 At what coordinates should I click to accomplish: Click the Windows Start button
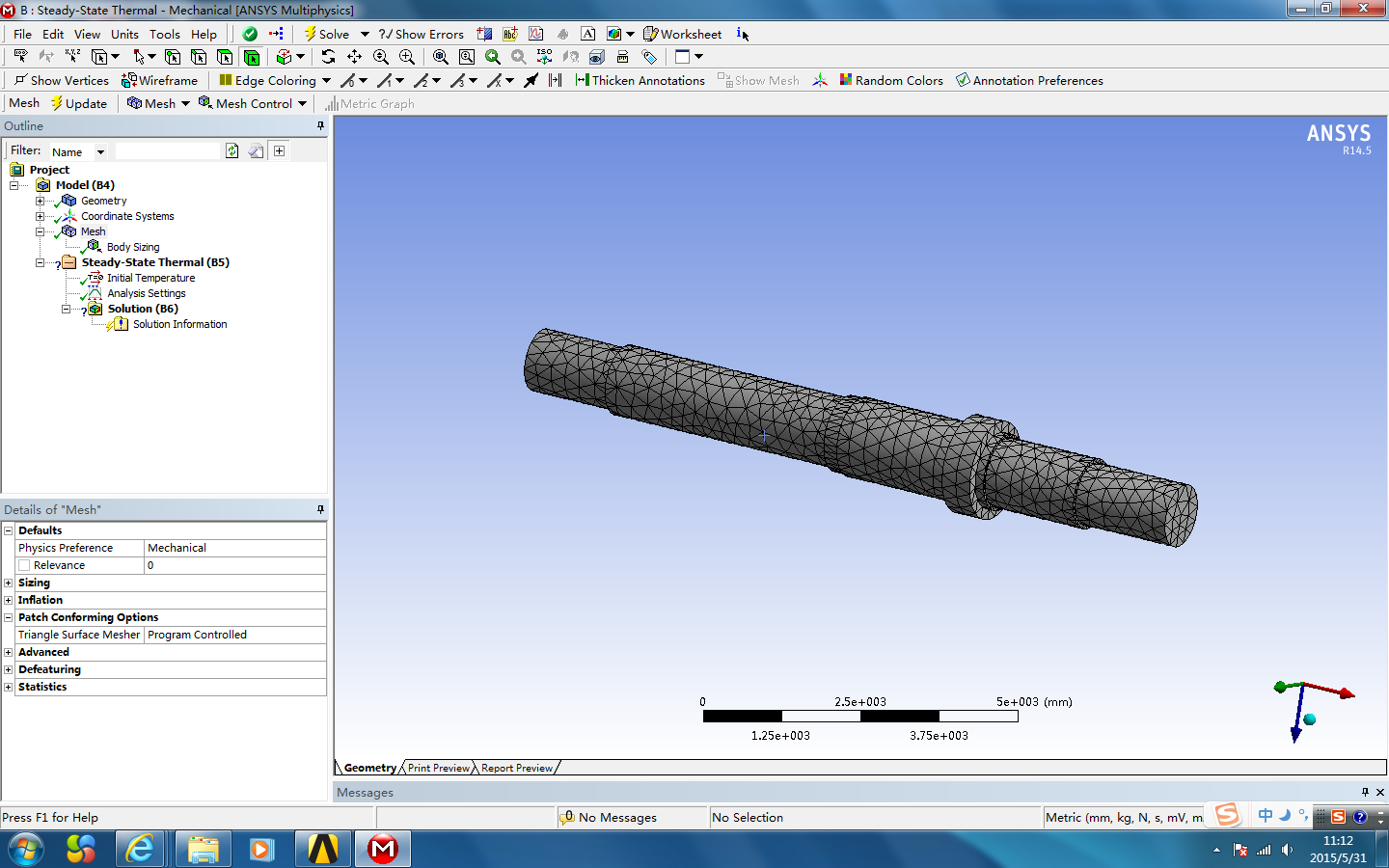(x=26, y=849)
